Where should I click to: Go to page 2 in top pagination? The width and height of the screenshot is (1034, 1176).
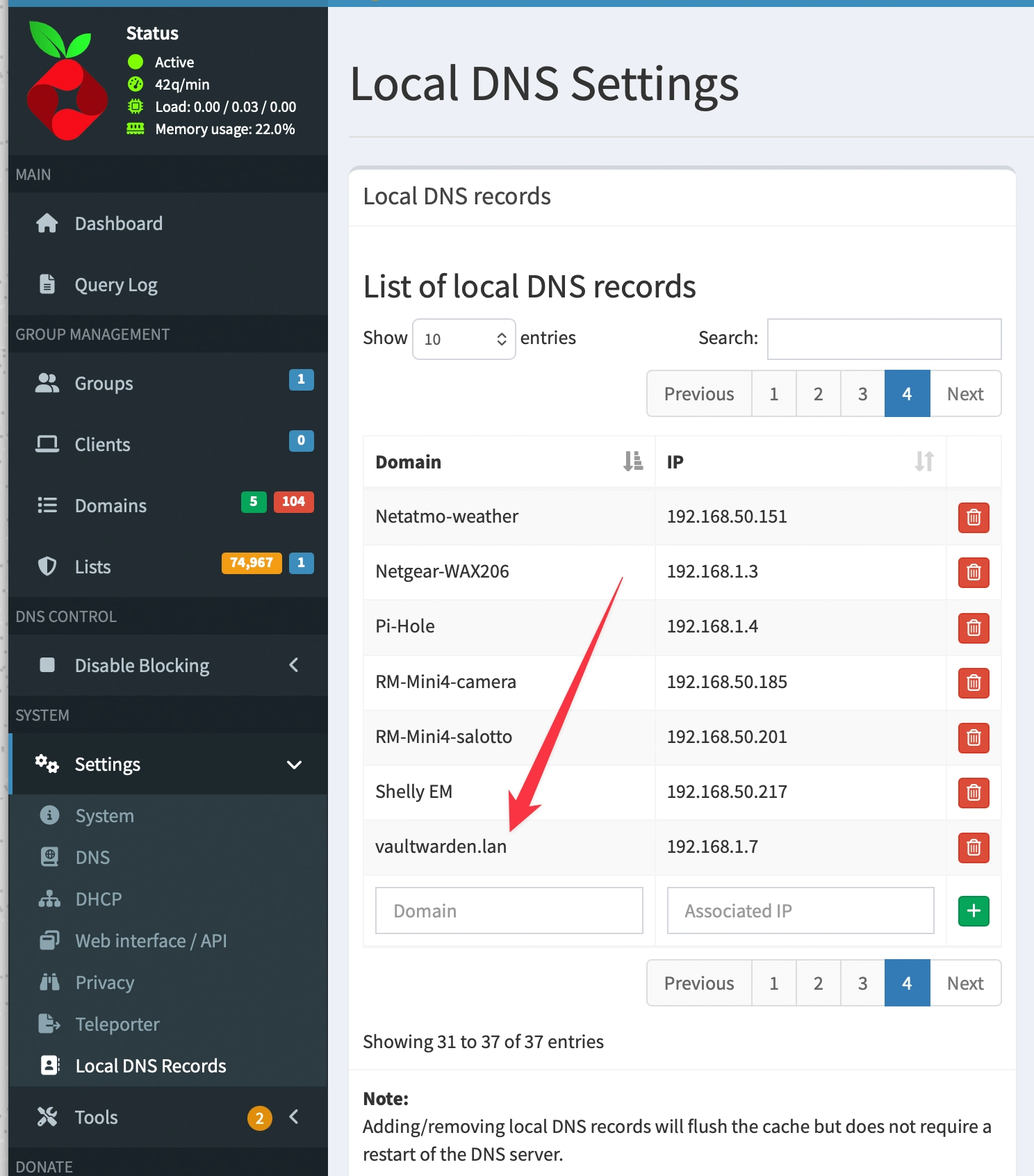tap(818, 394)
